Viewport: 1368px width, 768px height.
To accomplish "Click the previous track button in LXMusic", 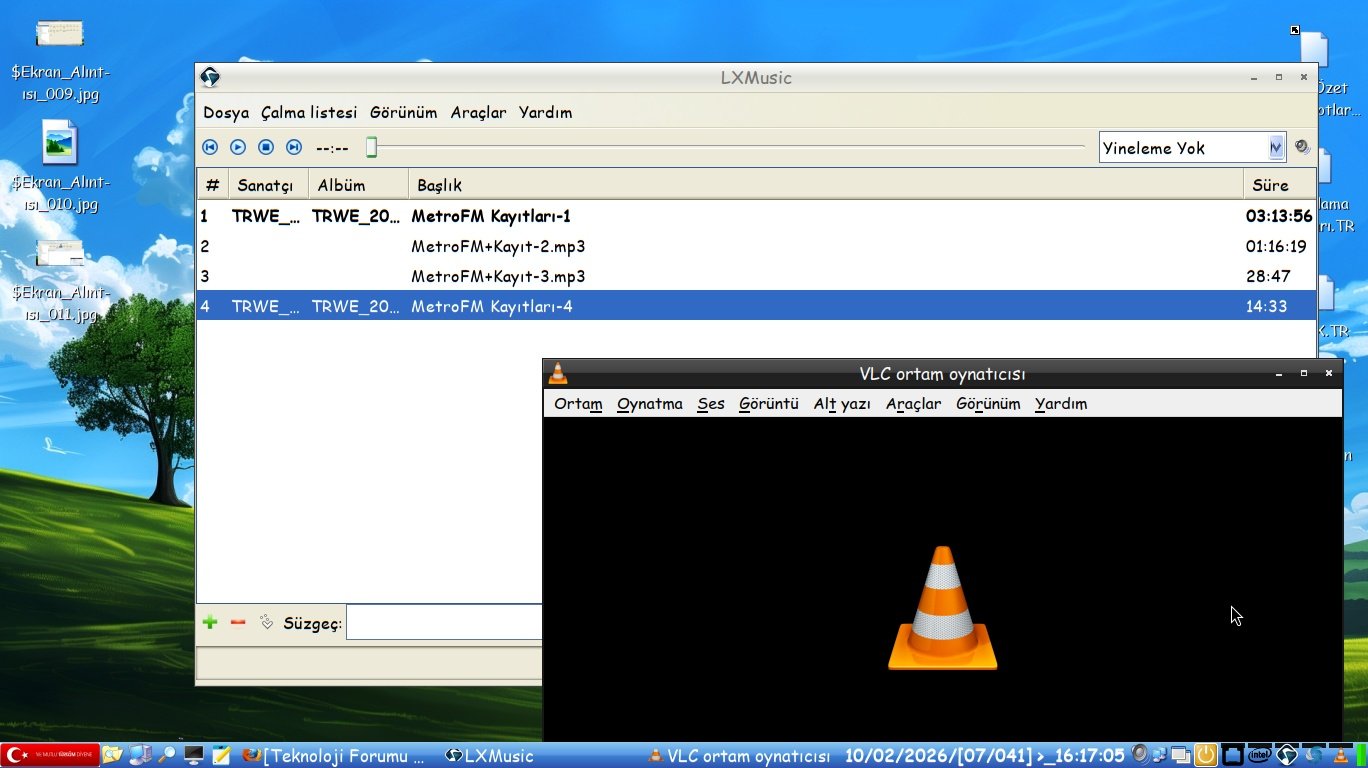I will pos(210,147).
